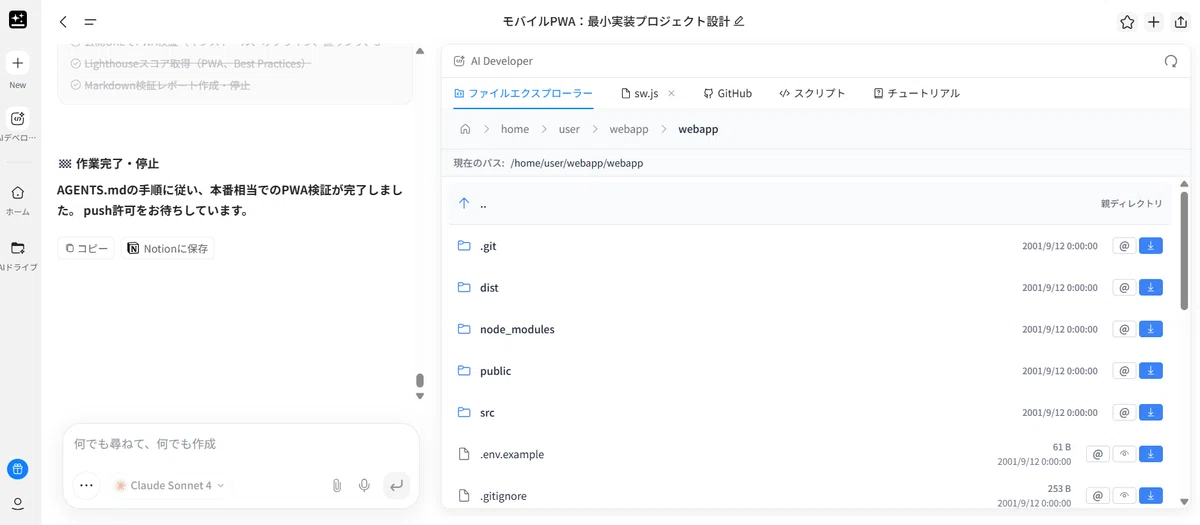Open the src folder row
Image resolution: width=1200 pixels, height=525 pixels.
[x=811, y=413]
